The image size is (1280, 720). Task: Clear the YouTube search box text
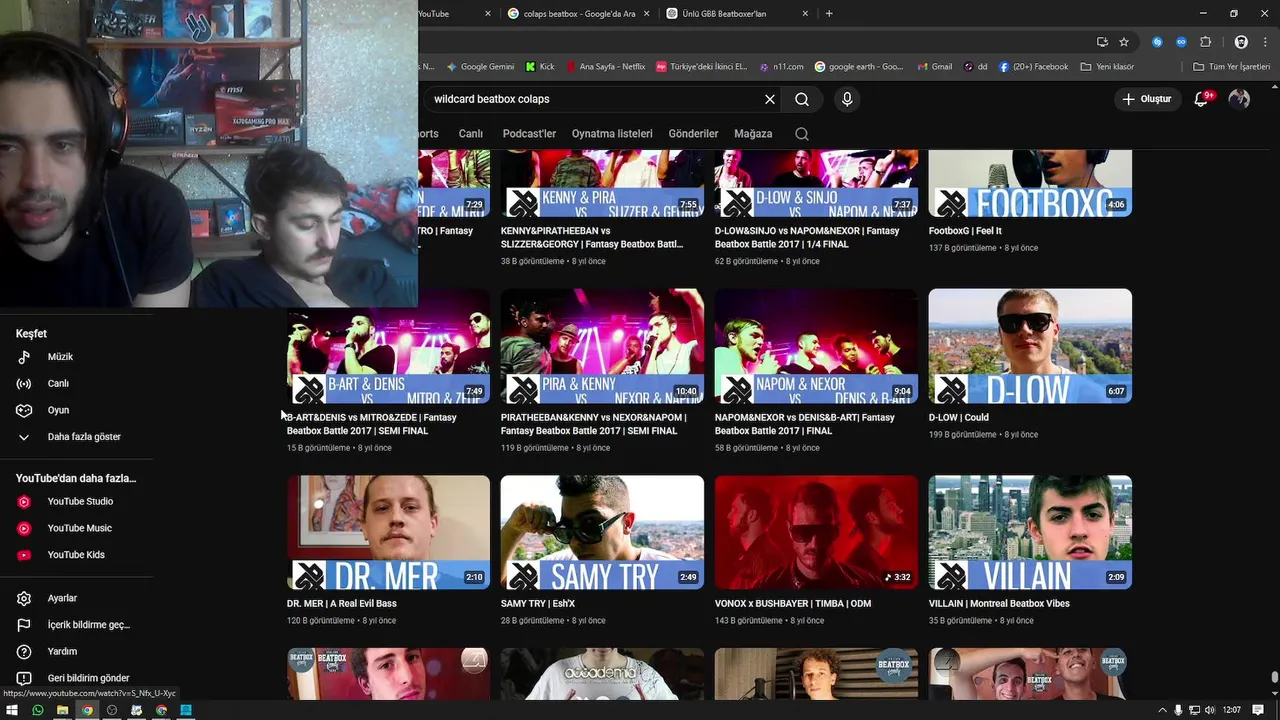tap(770, 99)
